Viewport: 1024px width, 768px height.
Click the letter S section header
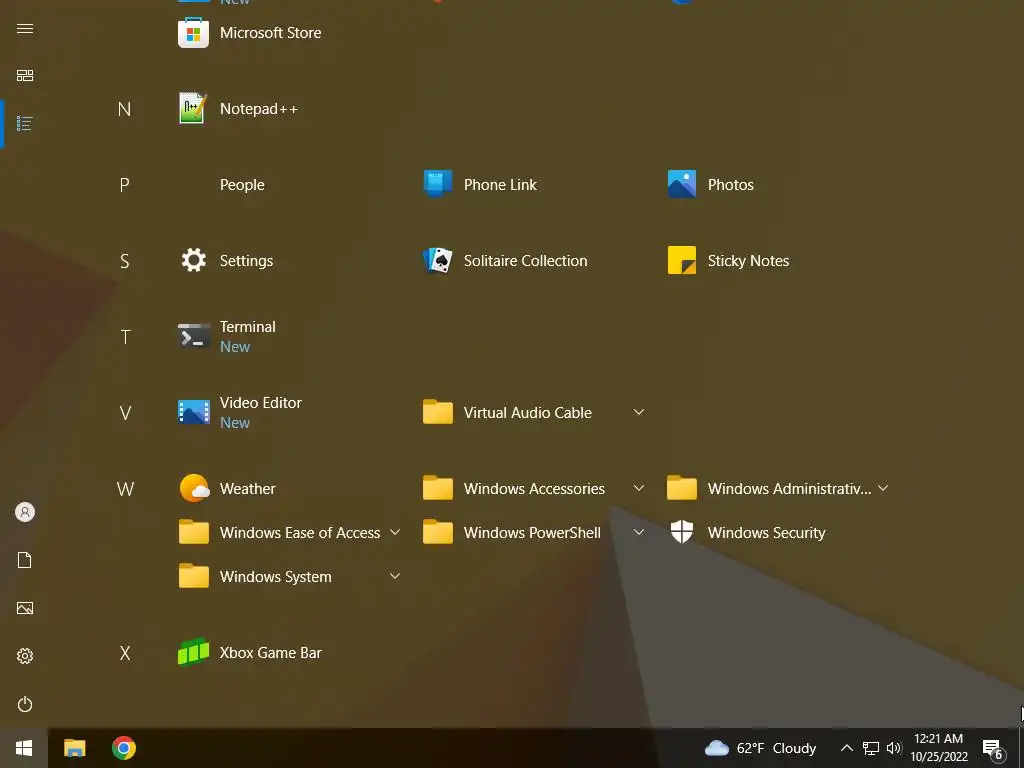point(124,261)
